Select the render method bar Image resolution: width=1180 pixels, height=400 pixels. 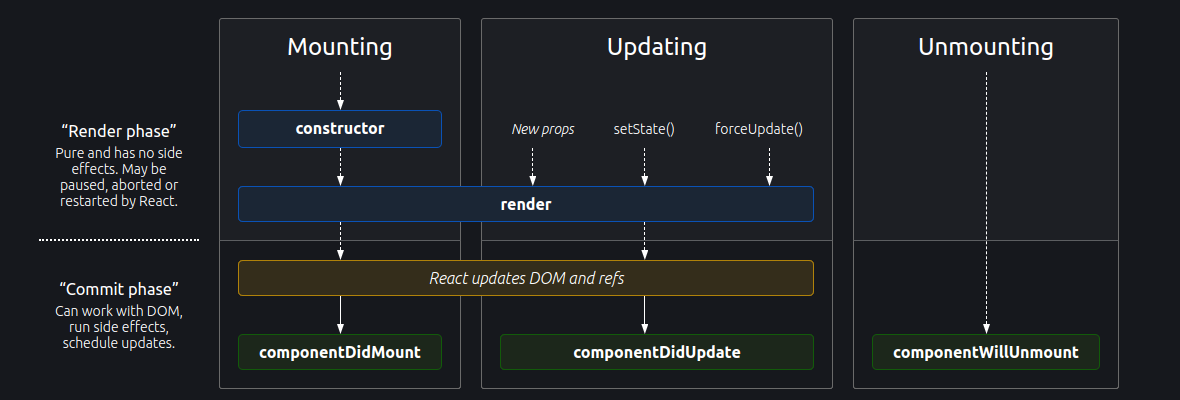[x=525, y=204]
